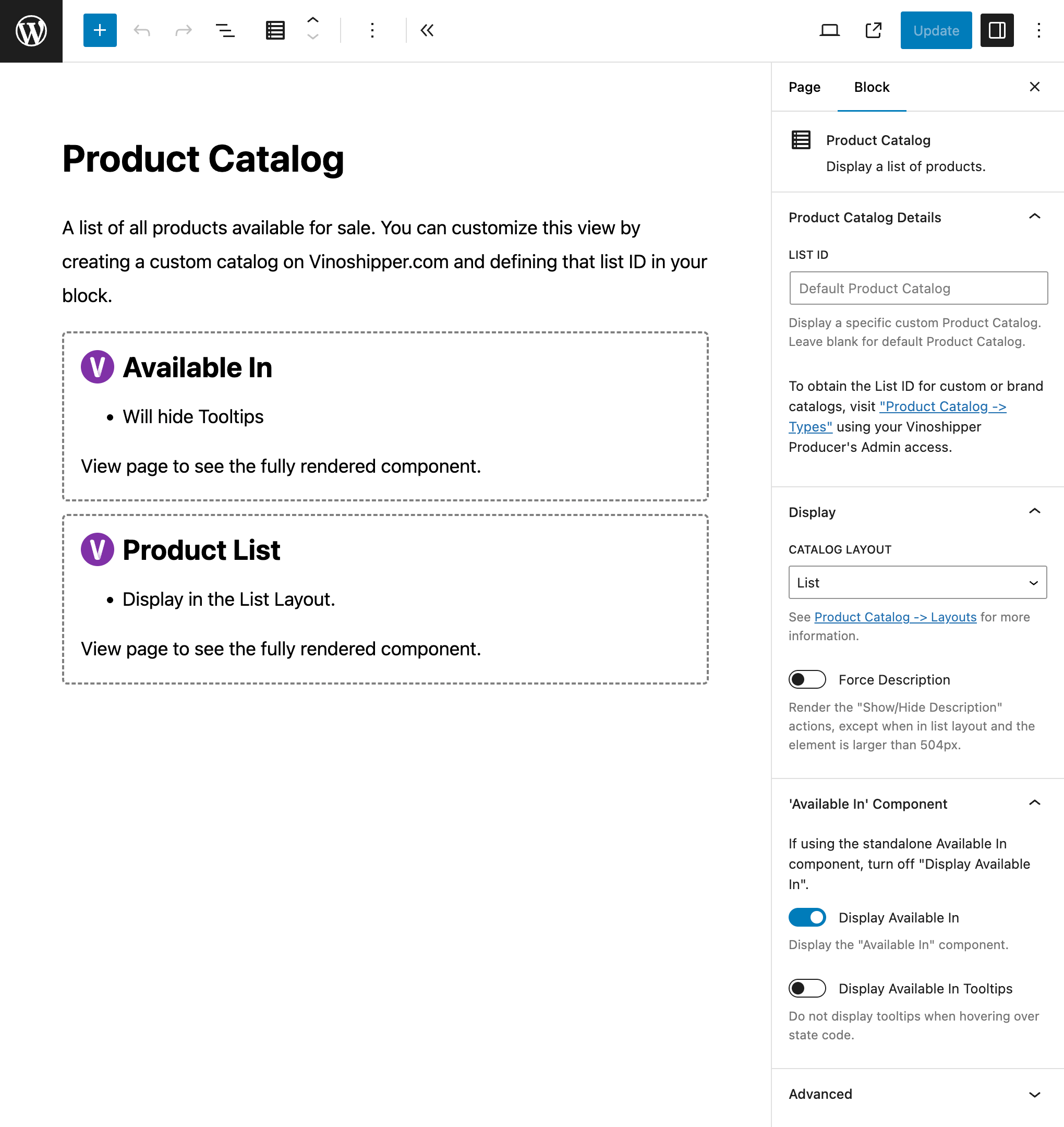Toggle the Display Available In Tooltips switch
Screen dimensions: 1064x1127
[x=807, y=988]
